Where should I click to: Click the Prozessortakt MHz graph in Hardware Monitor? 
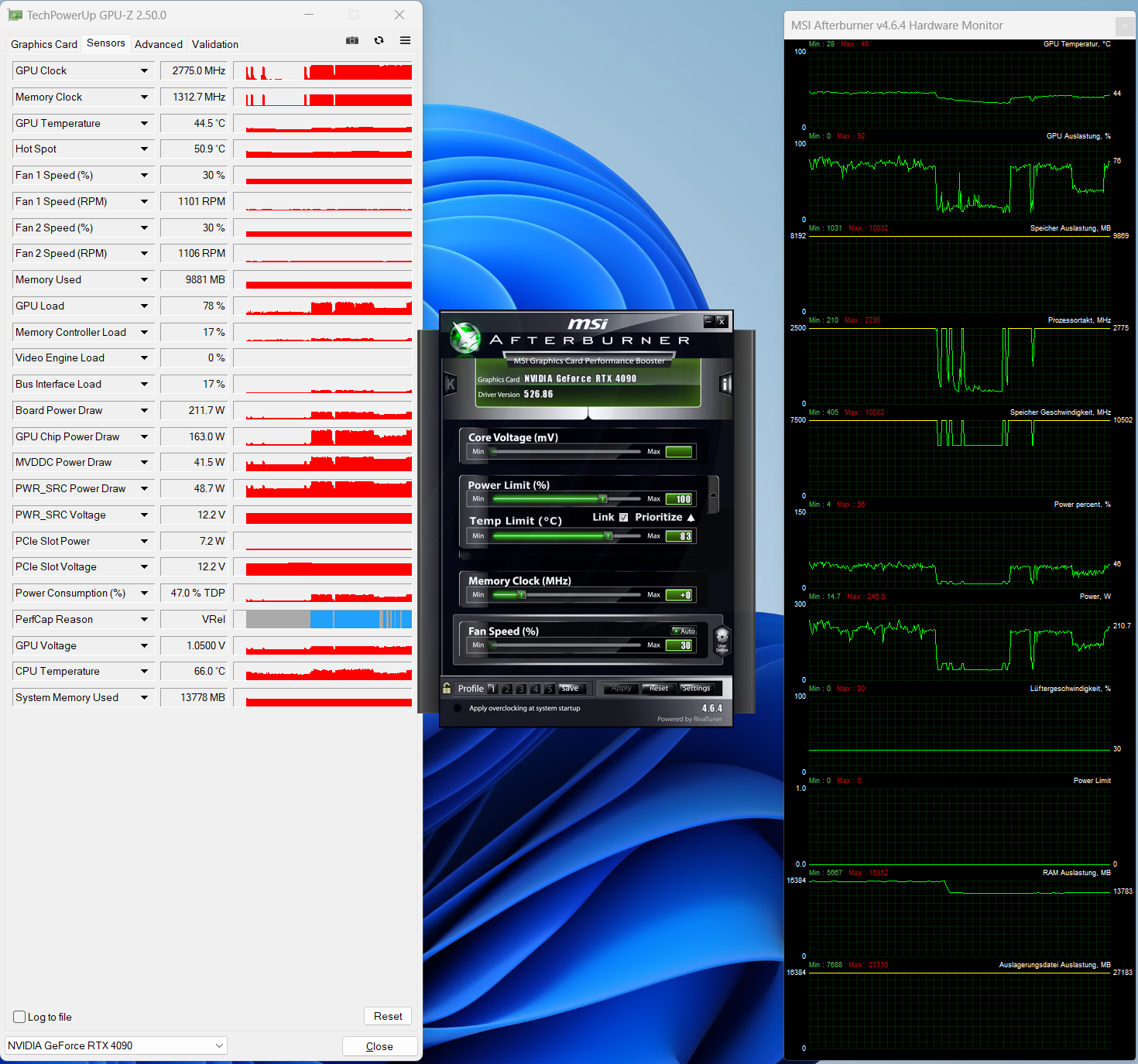tap(960, 366)
